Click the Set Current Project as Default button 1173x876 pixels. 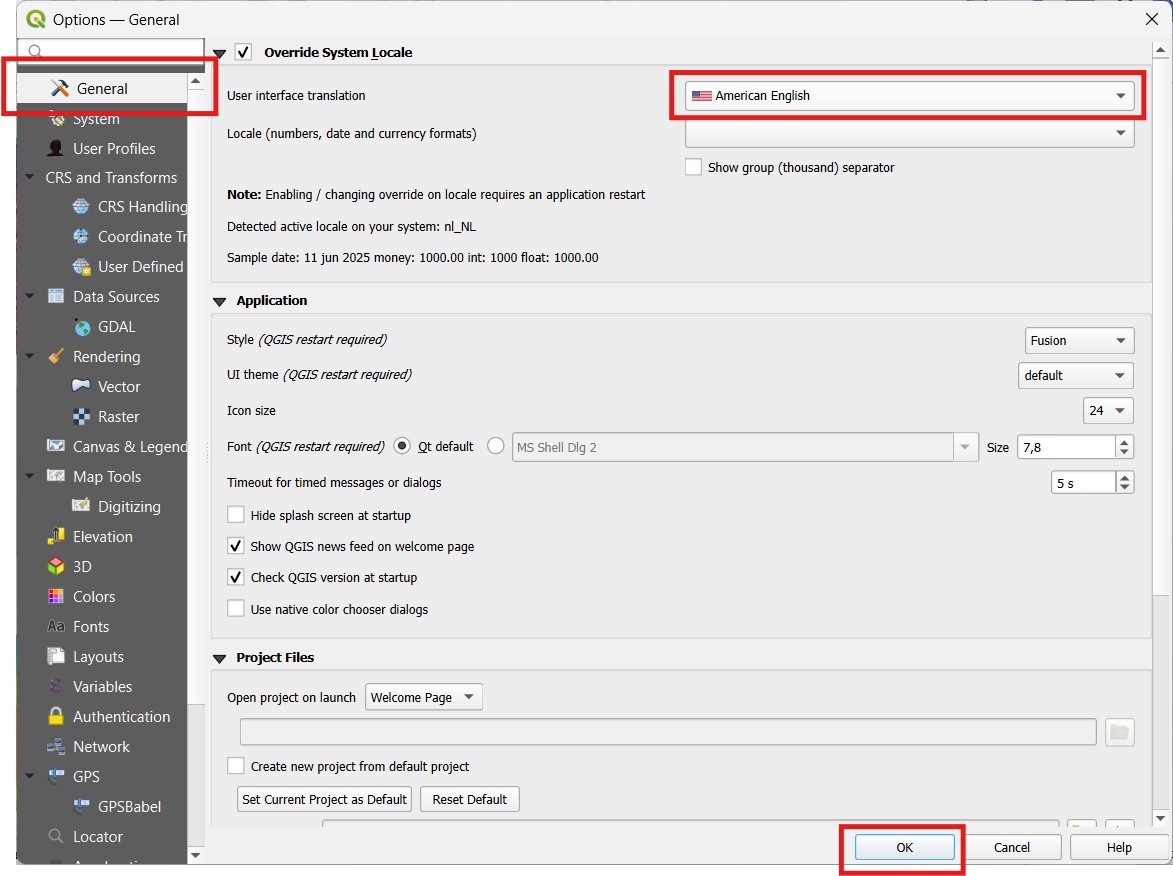click(324, 799)
